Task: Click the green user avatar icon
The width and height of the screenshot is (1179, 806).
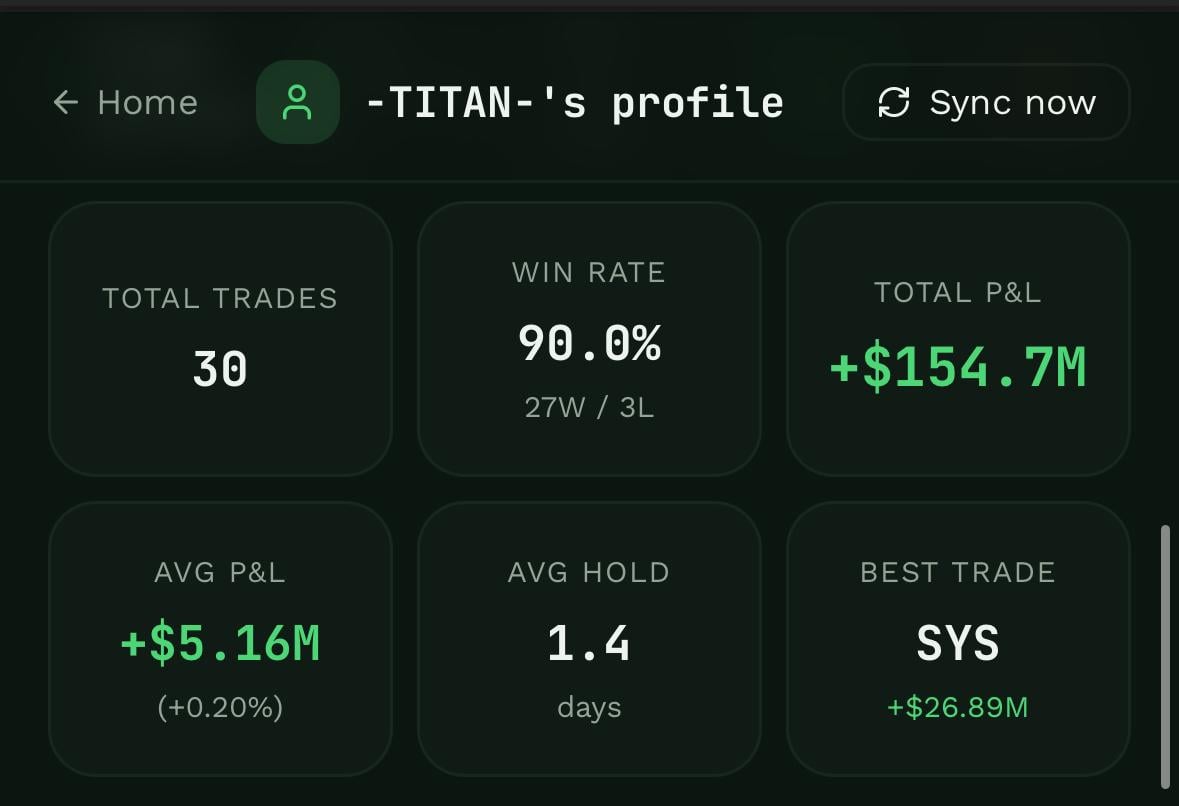Action: click(298, 102)
